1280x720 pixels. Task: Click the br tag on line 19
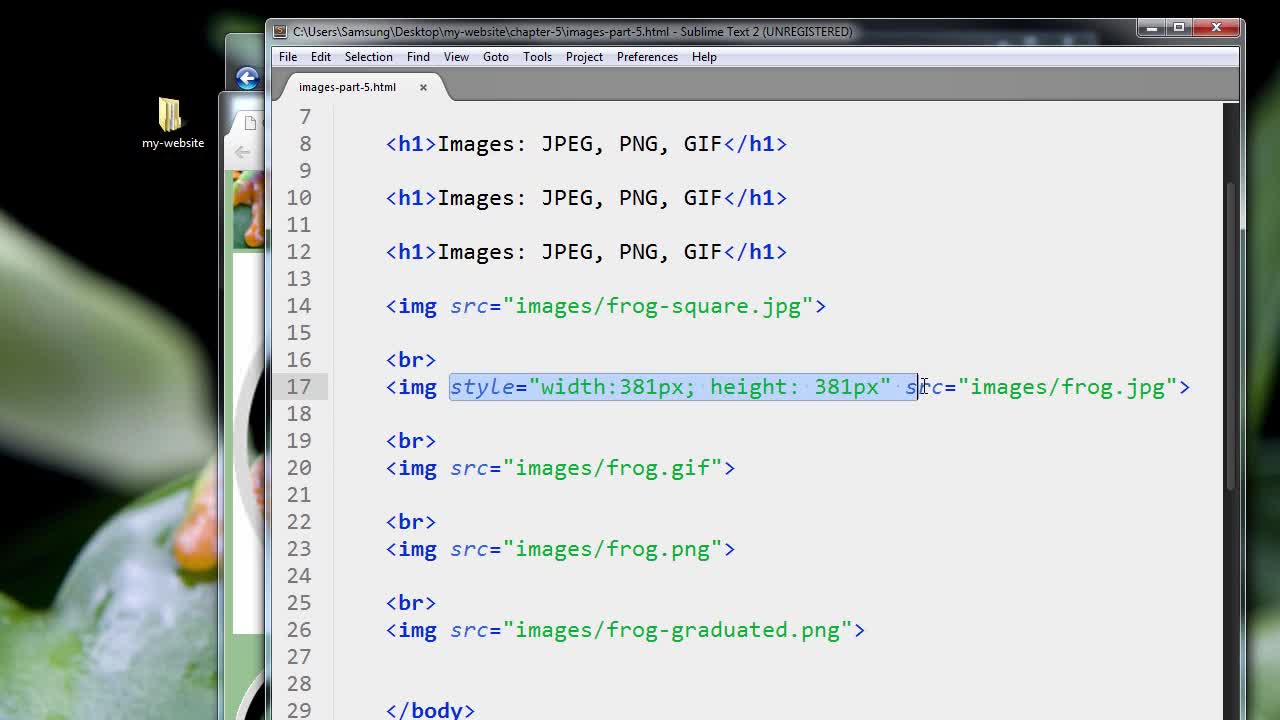pos(411,441)
